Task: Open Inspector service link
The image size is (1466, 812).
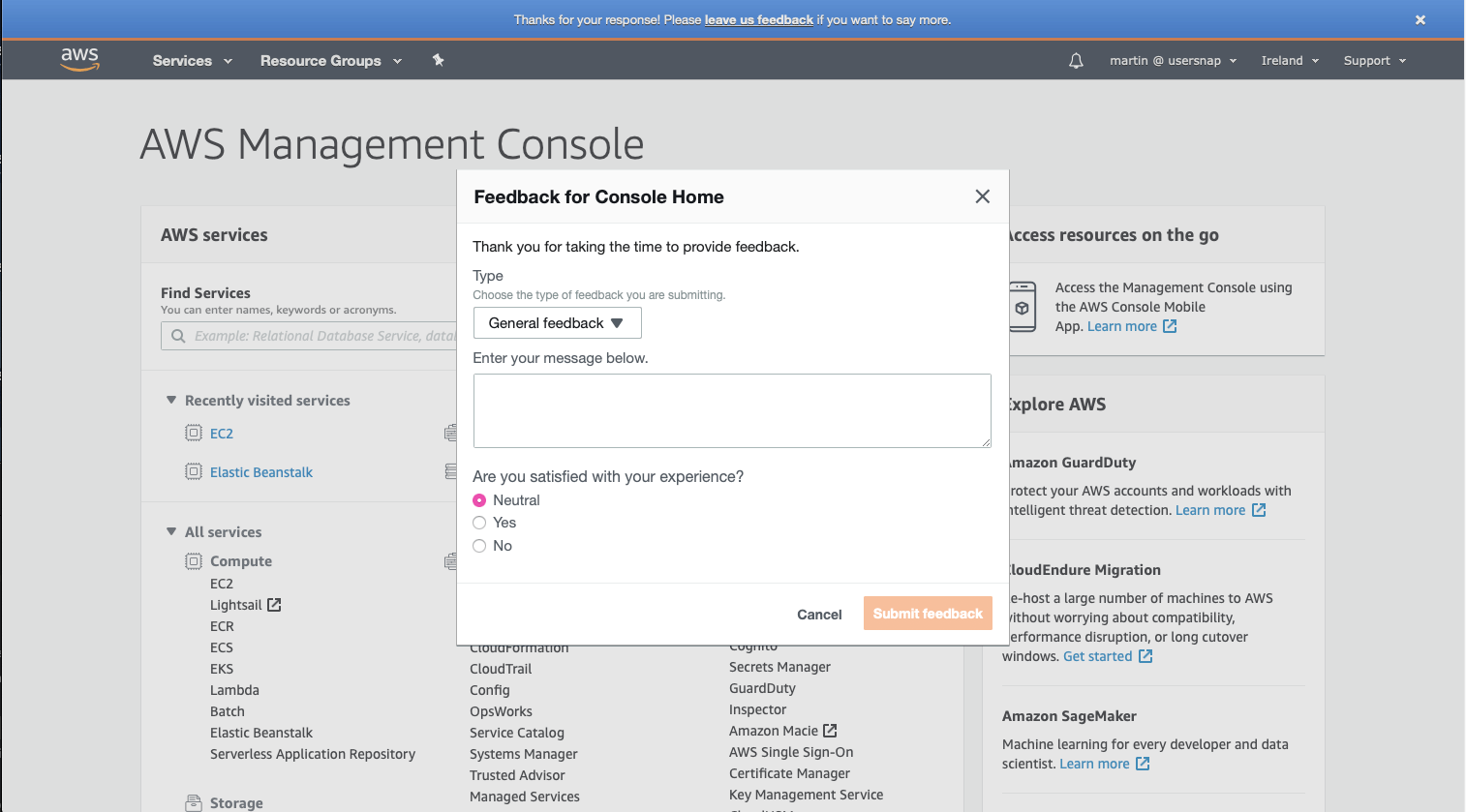Action: (x=758, y=709)
